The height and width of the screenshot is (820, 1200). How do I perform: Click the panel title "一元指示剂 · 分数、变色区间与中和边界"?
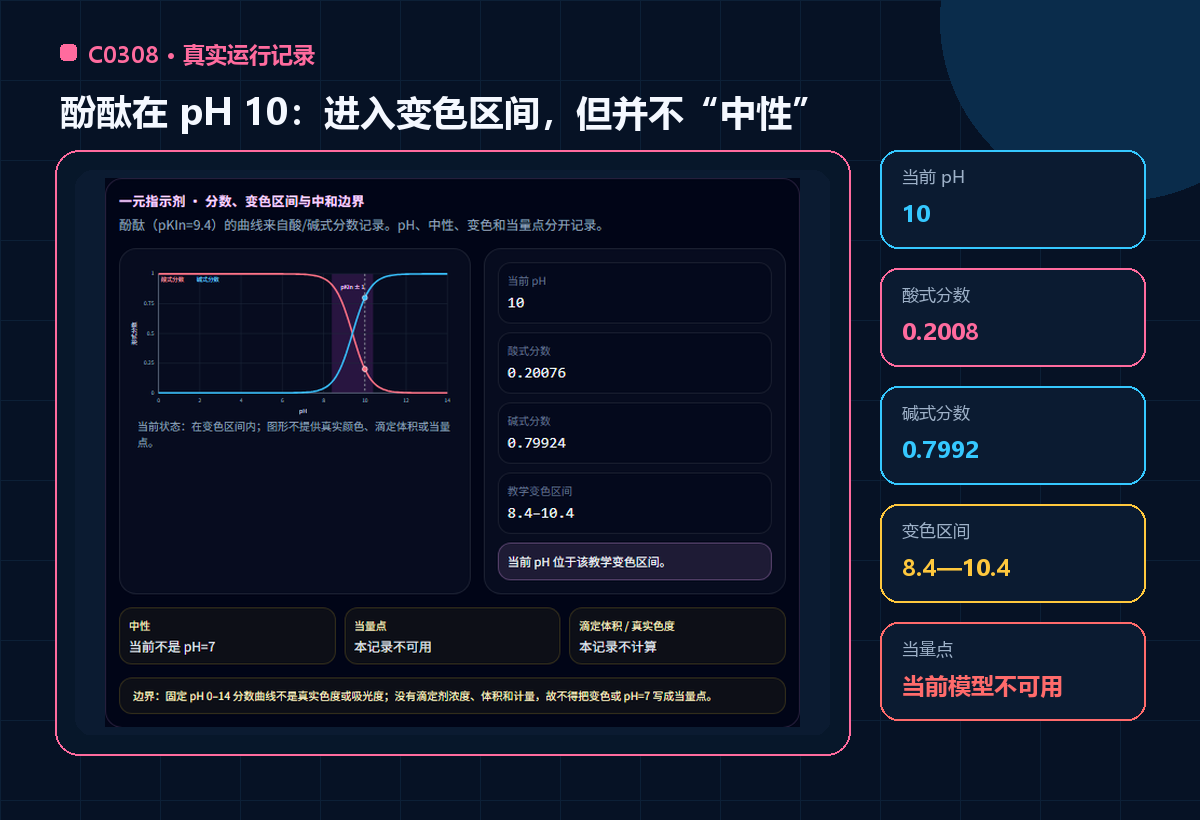coord(240,201)
